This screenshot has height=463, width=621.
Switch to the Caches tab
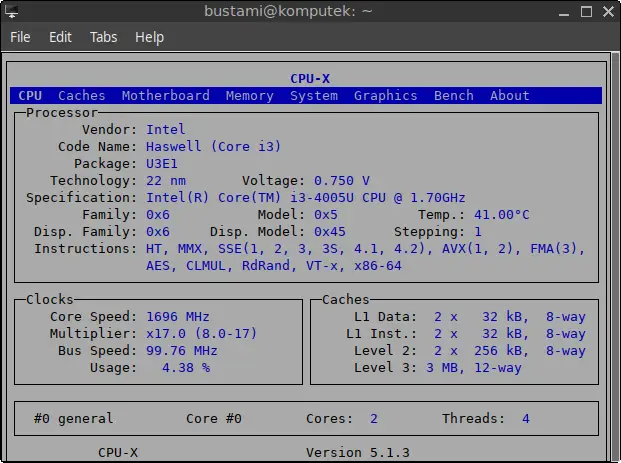82,95
